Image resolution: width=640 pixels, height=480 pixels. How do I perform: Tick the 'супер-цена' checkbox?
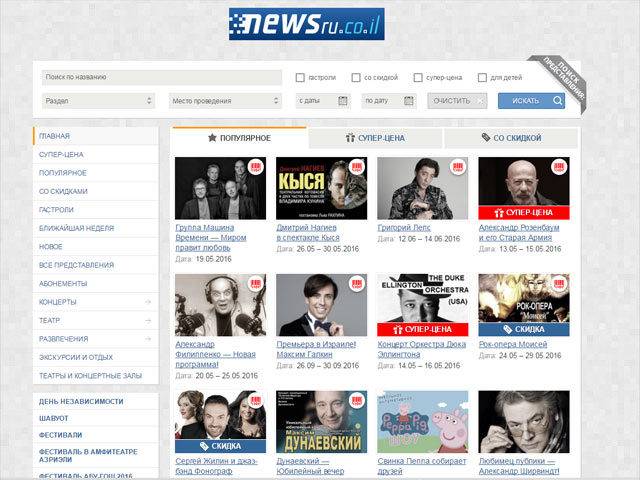[x=418, y=78]
